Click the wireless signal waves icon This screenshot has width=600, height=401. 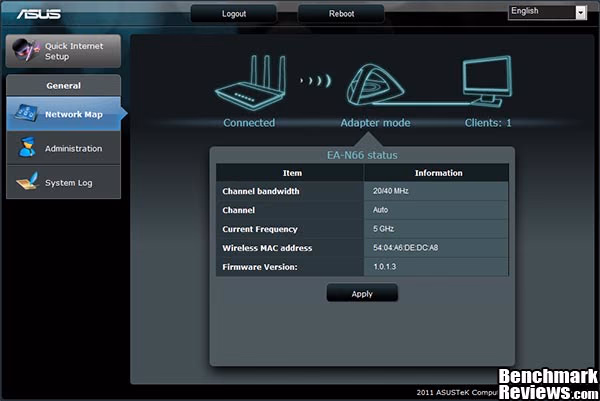tap(316, 81)
